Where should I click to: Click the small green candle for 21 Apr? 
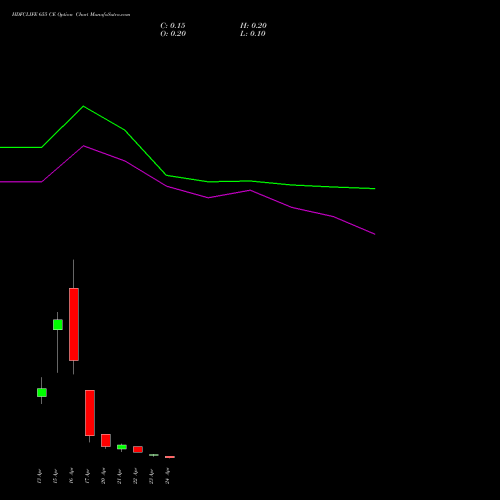[x=122, y=447]
